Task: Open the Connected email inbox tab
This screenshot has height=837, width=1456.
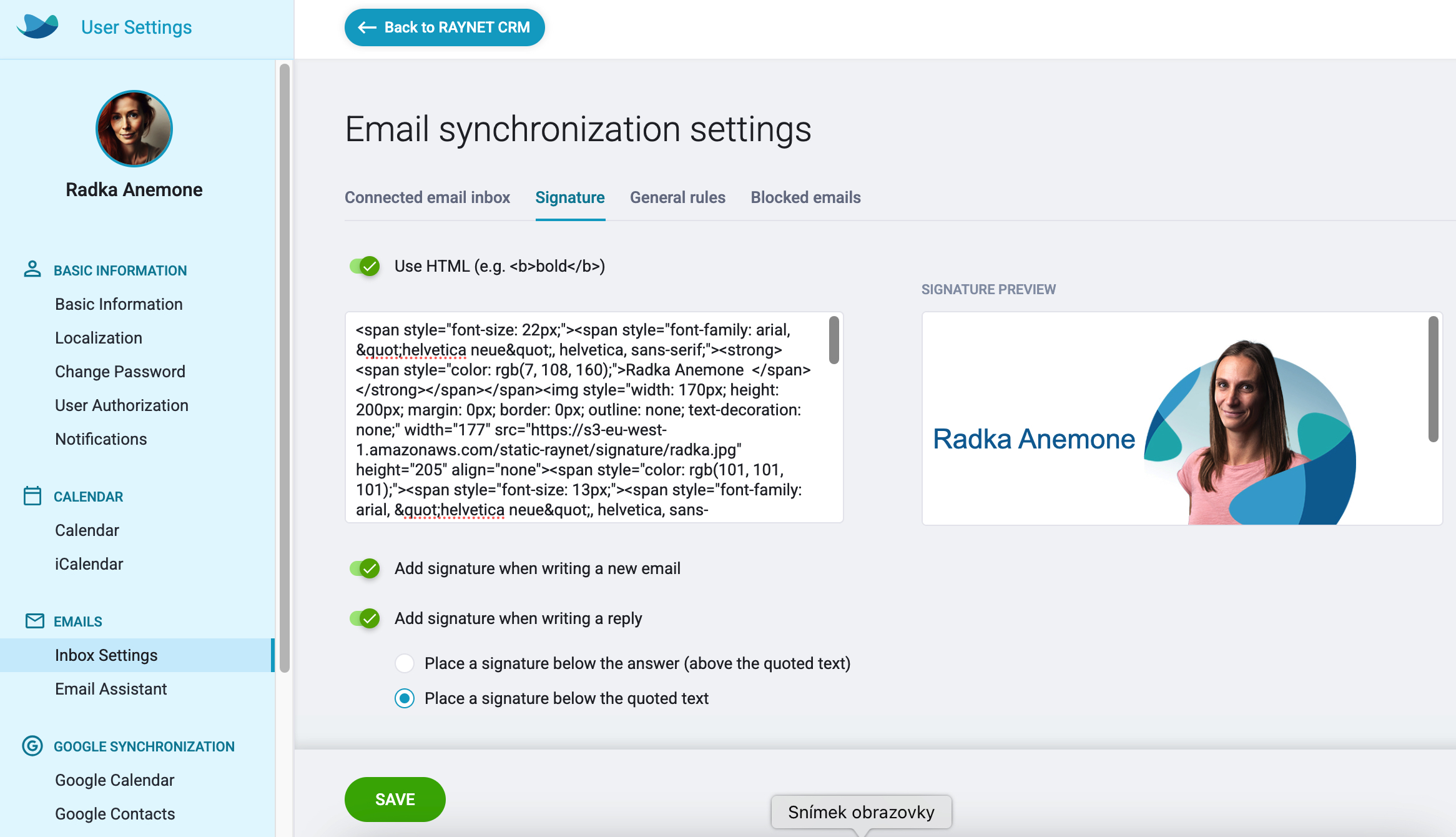Action: tap(427, 197)
